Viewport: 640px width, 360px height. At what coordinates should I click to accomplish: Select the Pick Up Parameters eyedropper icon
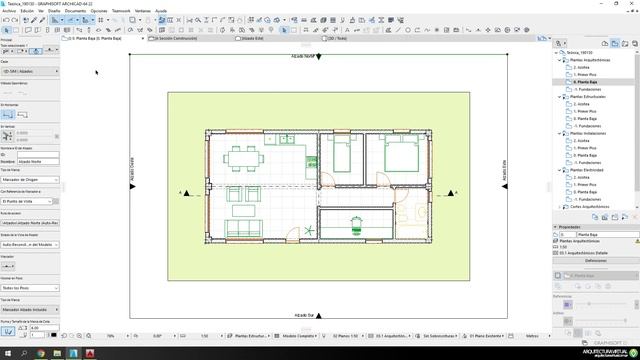point(34,20)
